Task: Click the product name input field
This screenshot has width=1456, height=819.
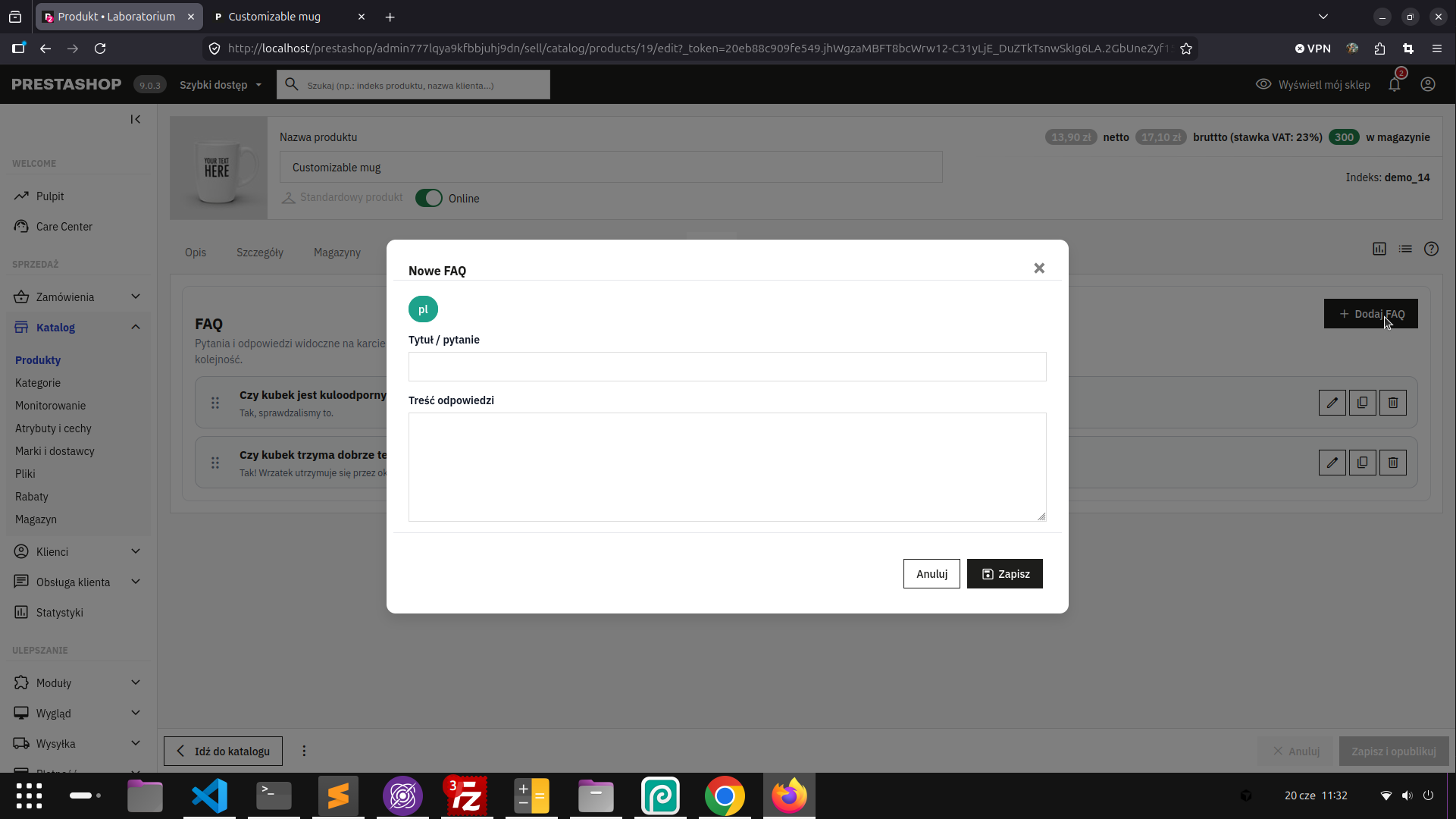Action: click(x=611, y=168)
